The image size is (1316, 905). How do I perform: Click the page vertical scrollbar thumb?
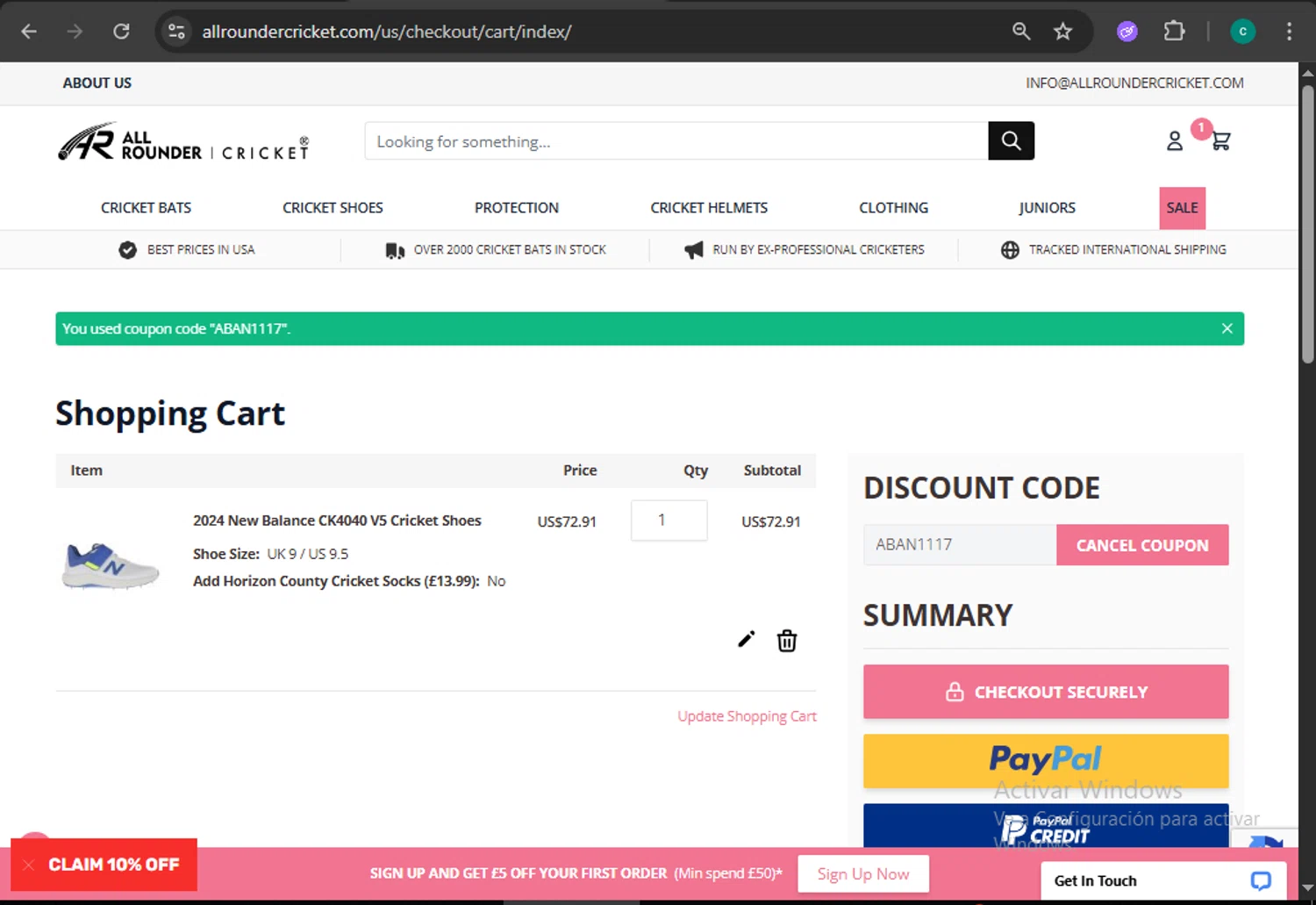point(1307,224)
